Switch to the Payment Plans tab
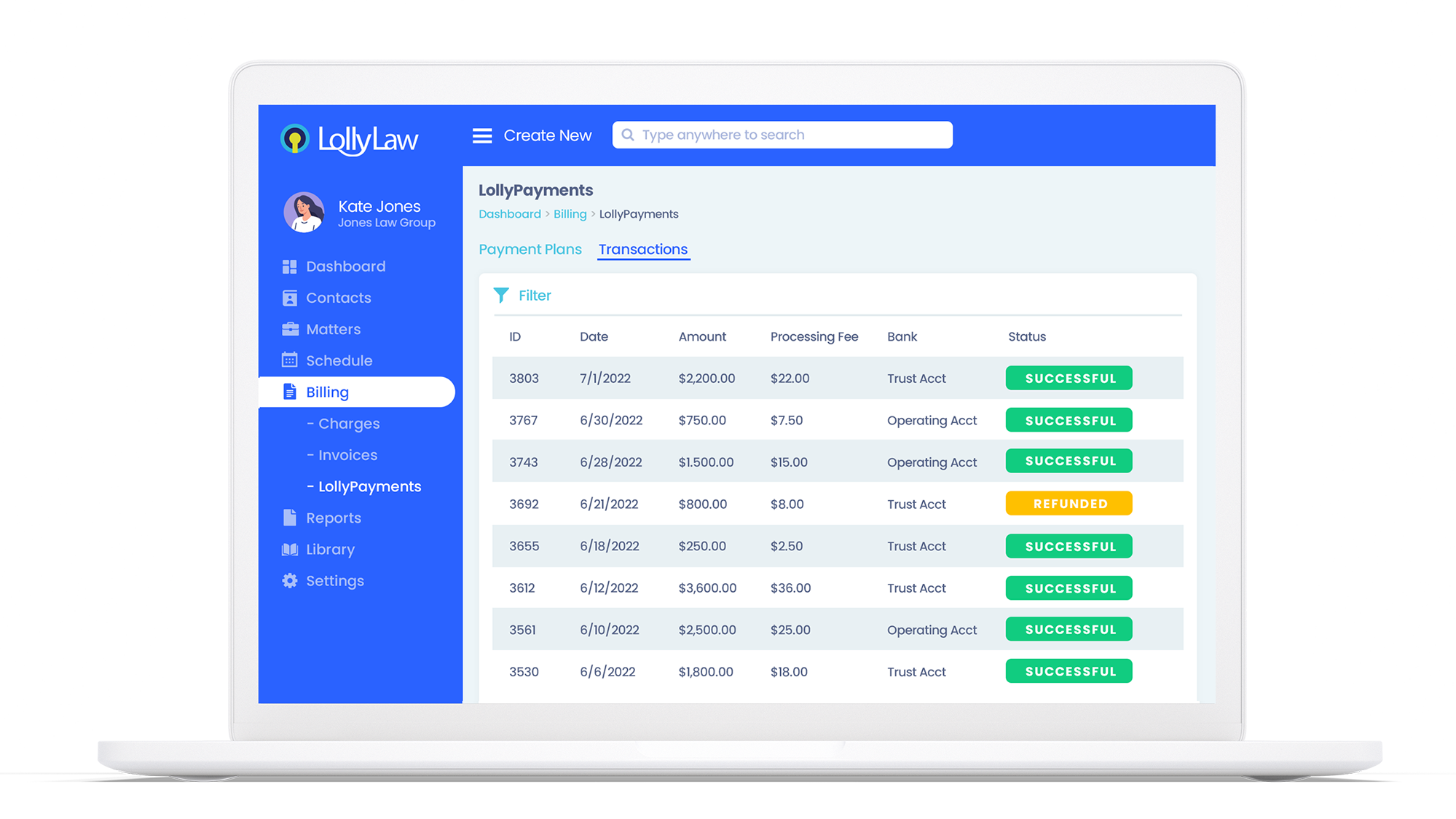The height and width of the screenshot is (819, 1456). click(x=530, y=249)
